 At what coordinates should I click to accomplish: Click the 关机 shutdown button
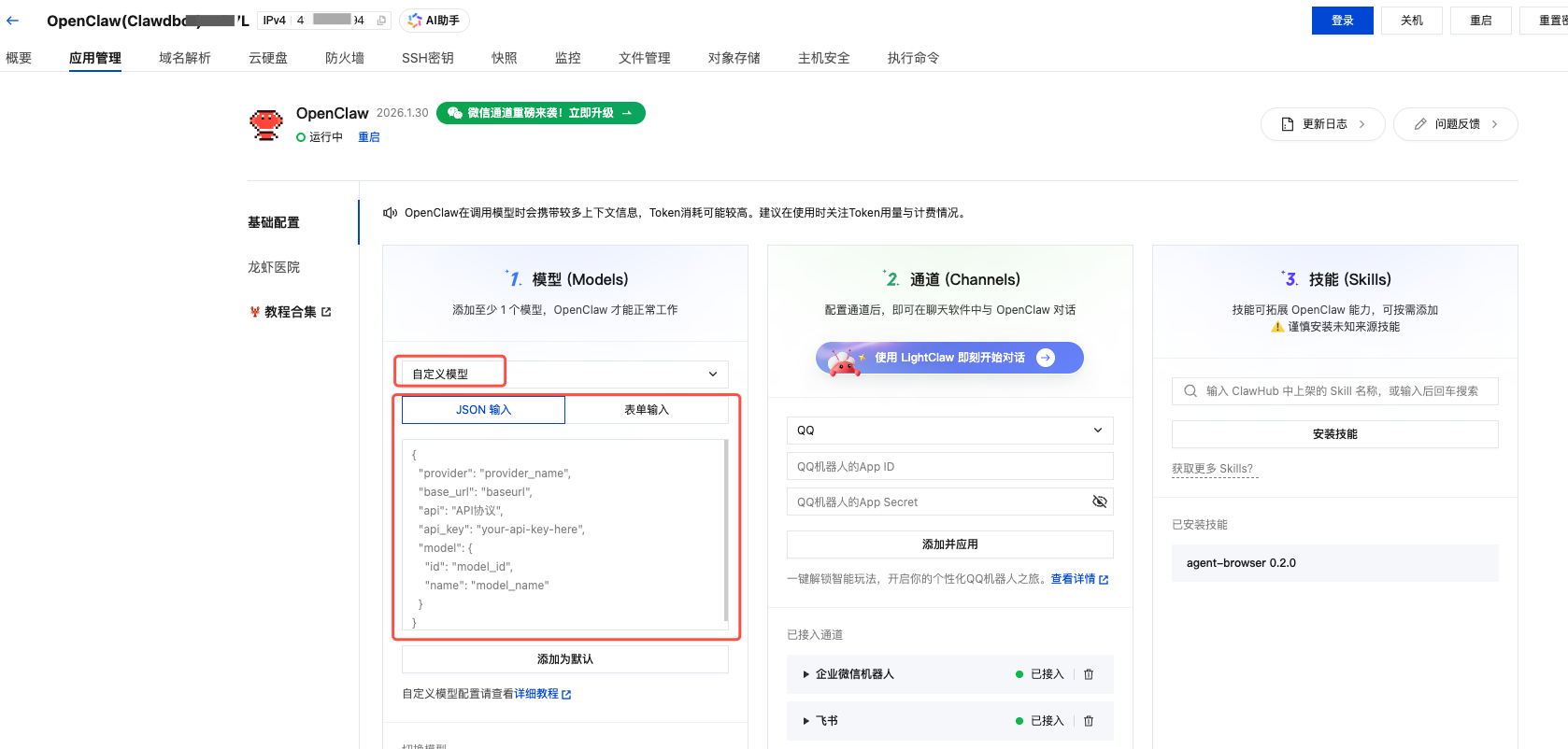[1412, 21]
